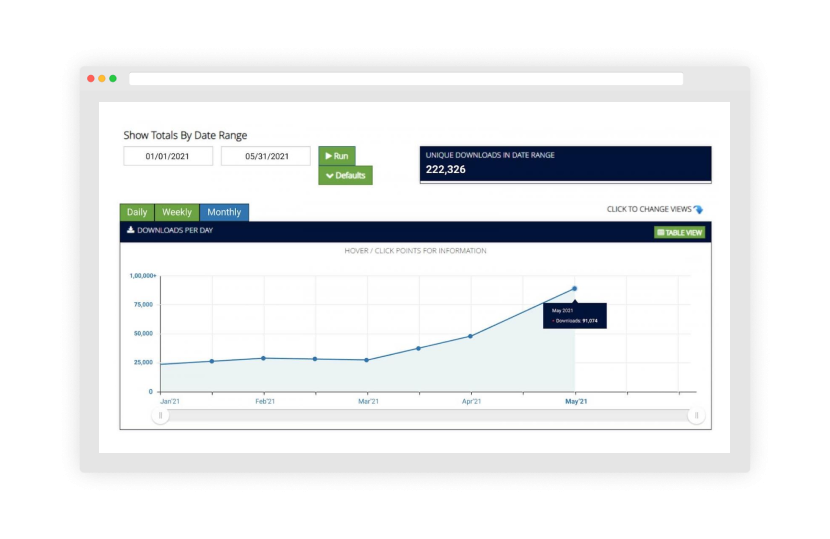The height and width of the screenshot is (539, 830).
Task: Switch to the Weekly tab
Action: [177, 212]
